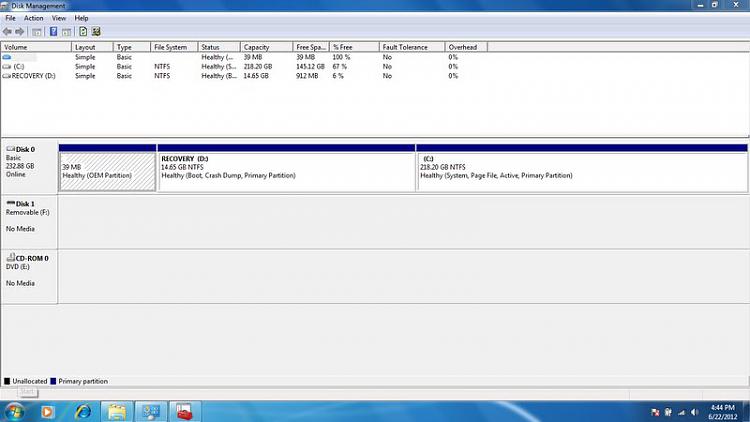Sort by the Overhead column header
Image resolution: width=750 pixels, height=422 pixels.
(466, 47)
